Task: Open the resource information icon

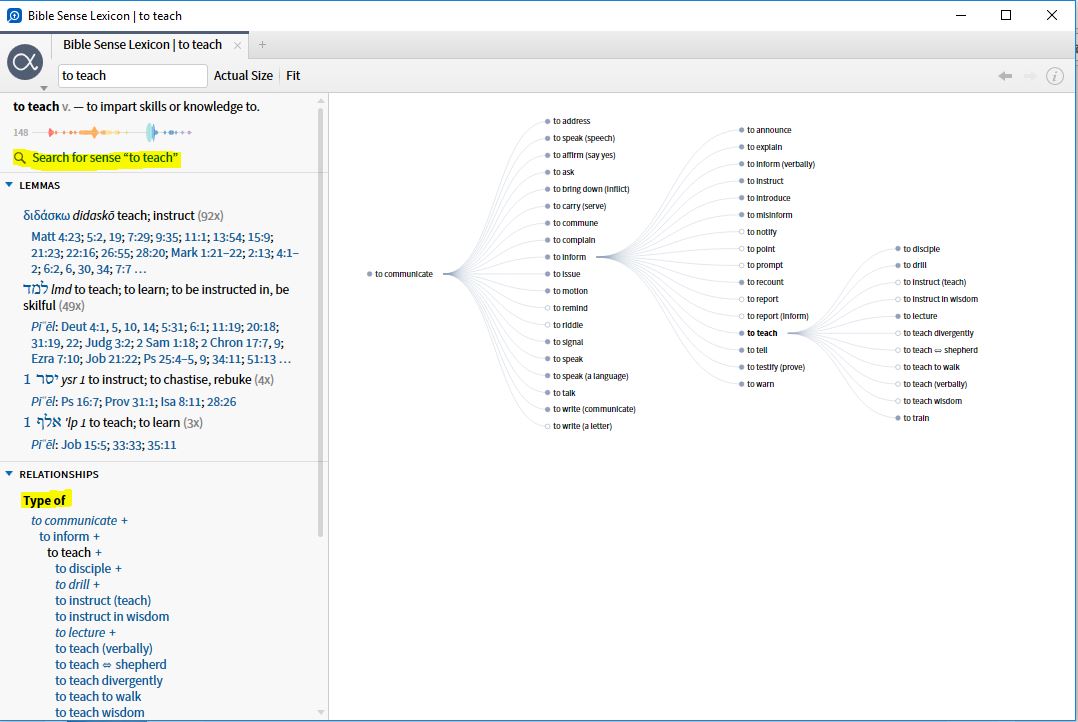Action: (x=1055, y=76)
